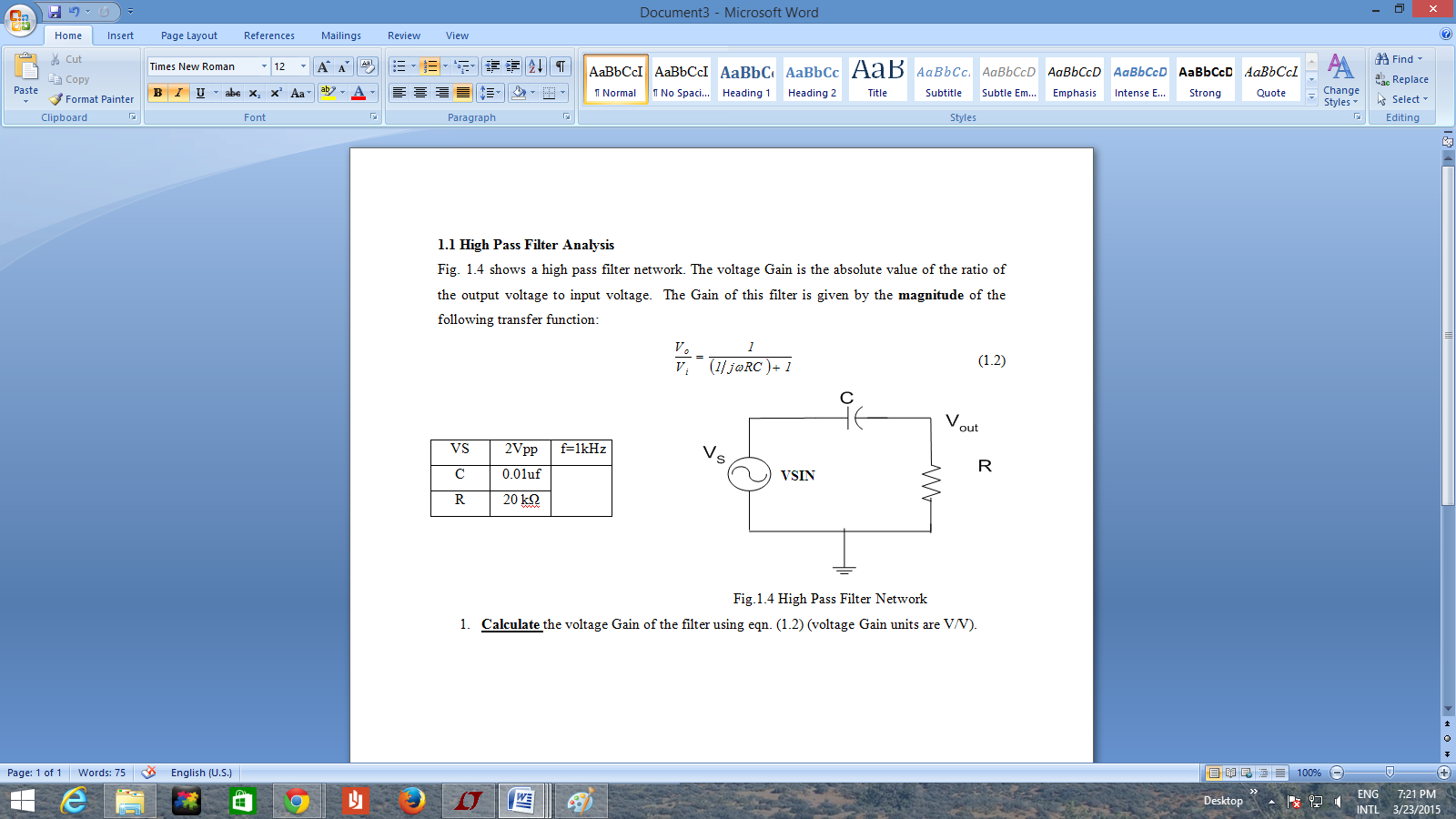The image size is (1456, 819).
Task: Click the Shrink Font icon
Action: click(x=343, y=66)
